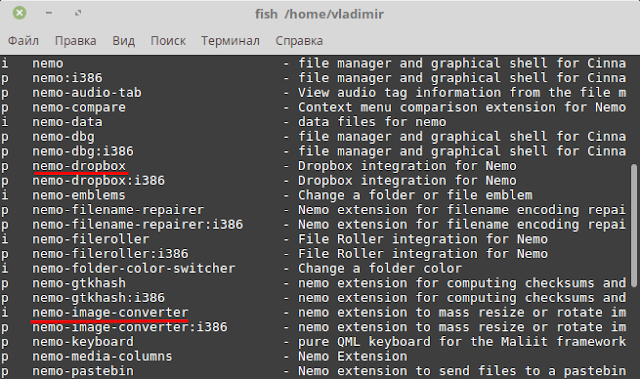Click the nemo-media-columns package text
Screen dimensions: 640x379
click(102, 356)
